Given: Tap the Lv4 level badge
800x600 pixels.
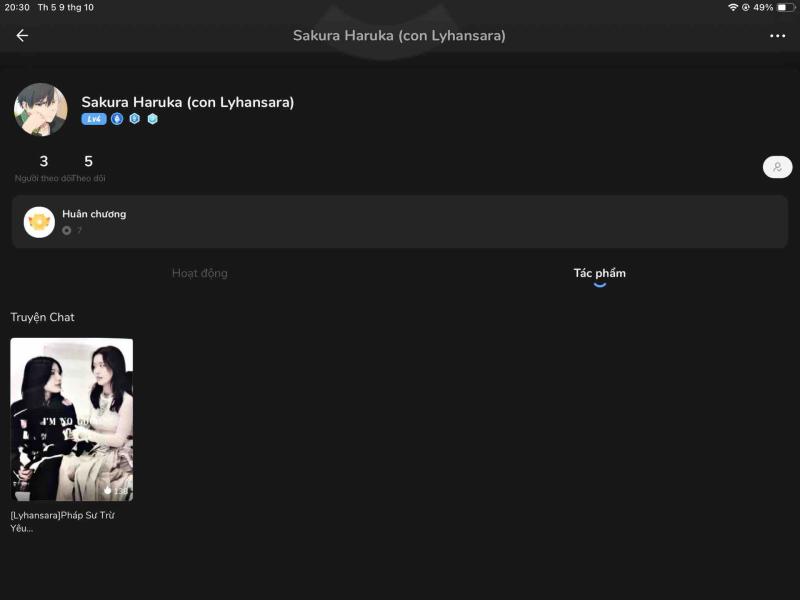Looking at the screenshot, I should coord(94,119).
